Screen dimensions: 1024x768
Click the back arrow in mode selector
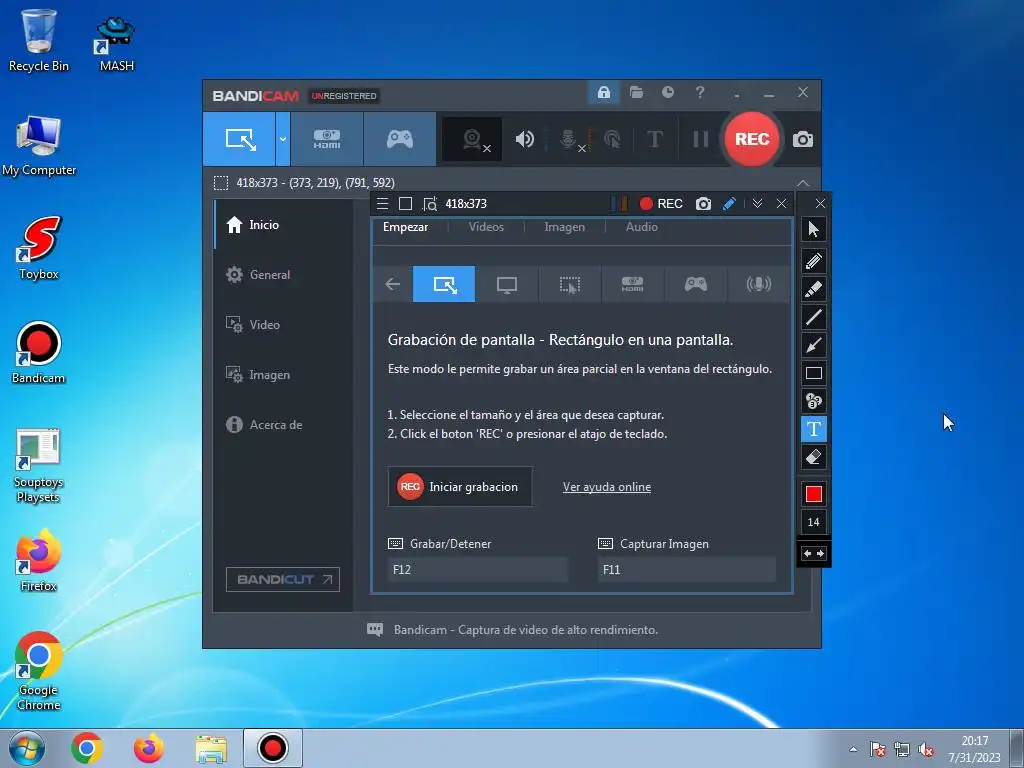tap(392, 284)
